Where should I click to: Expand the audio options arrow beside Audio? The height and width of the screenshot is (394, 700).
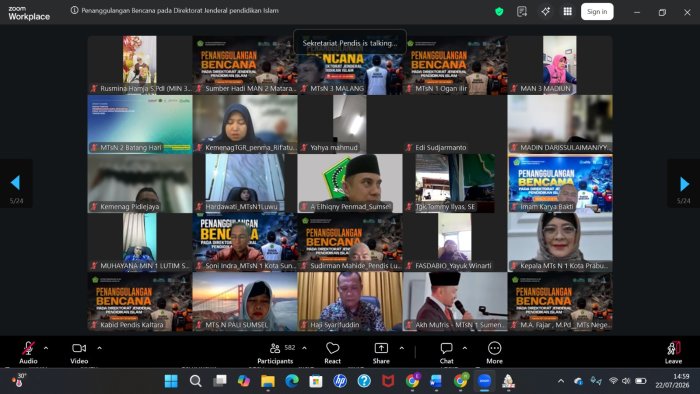click(46, 348)
